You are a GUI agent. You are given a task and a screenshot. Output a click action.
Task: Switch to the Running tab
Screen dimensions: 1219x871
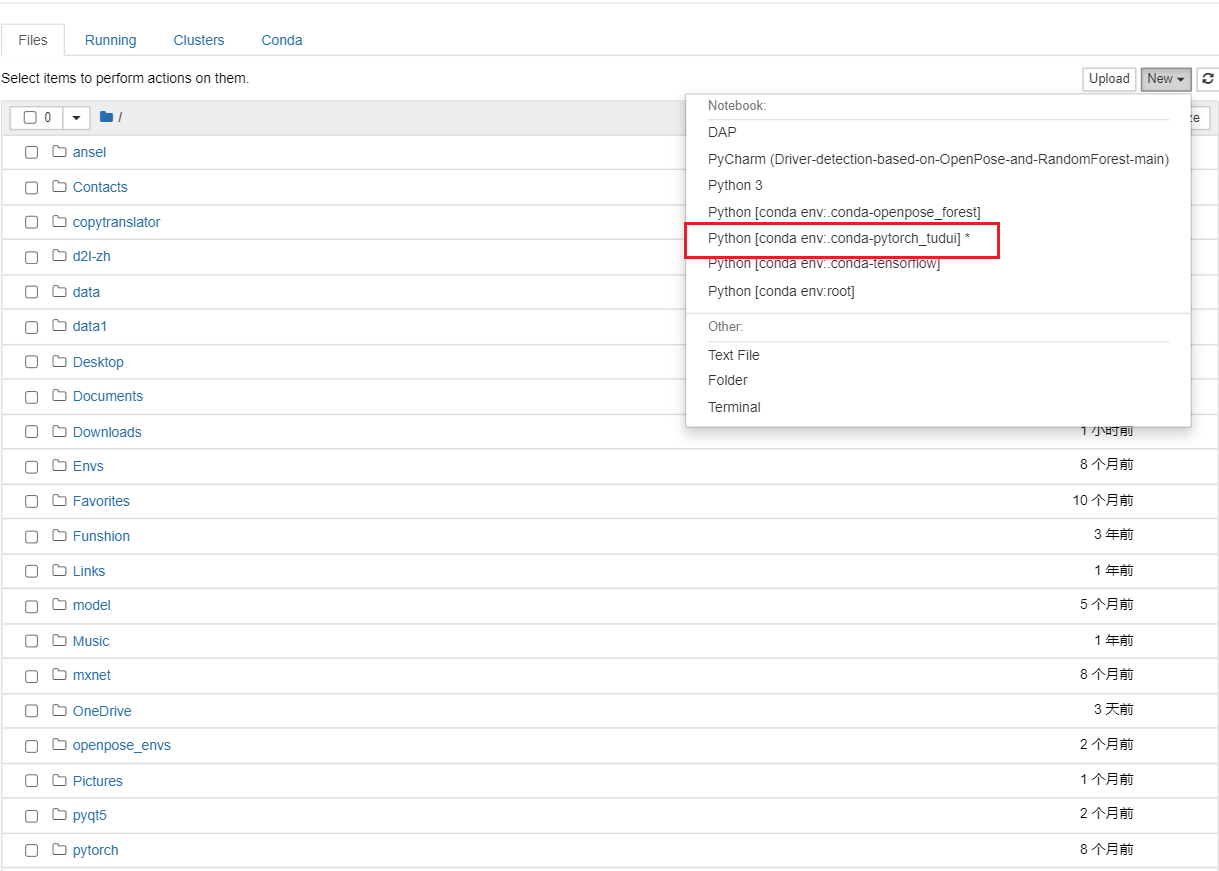pyautogui.click(x=110, y=40)
